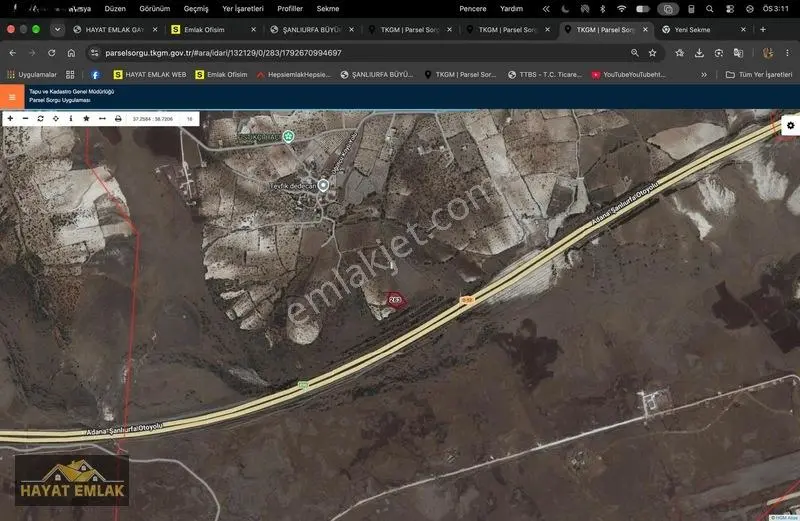The image size is (800, 521).
Task: Open the Düzen menu
Action: [115, 9]
